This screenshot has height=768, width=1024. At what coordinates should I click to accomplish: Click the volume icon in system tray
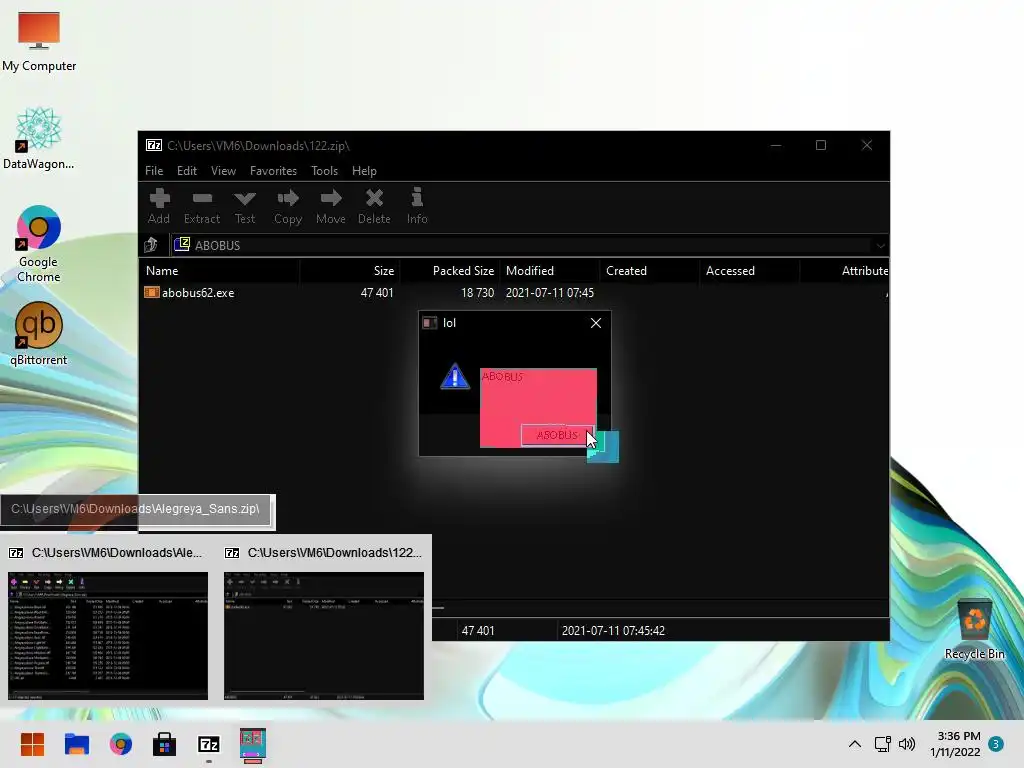pyautogui.click(x=906, y=744)
